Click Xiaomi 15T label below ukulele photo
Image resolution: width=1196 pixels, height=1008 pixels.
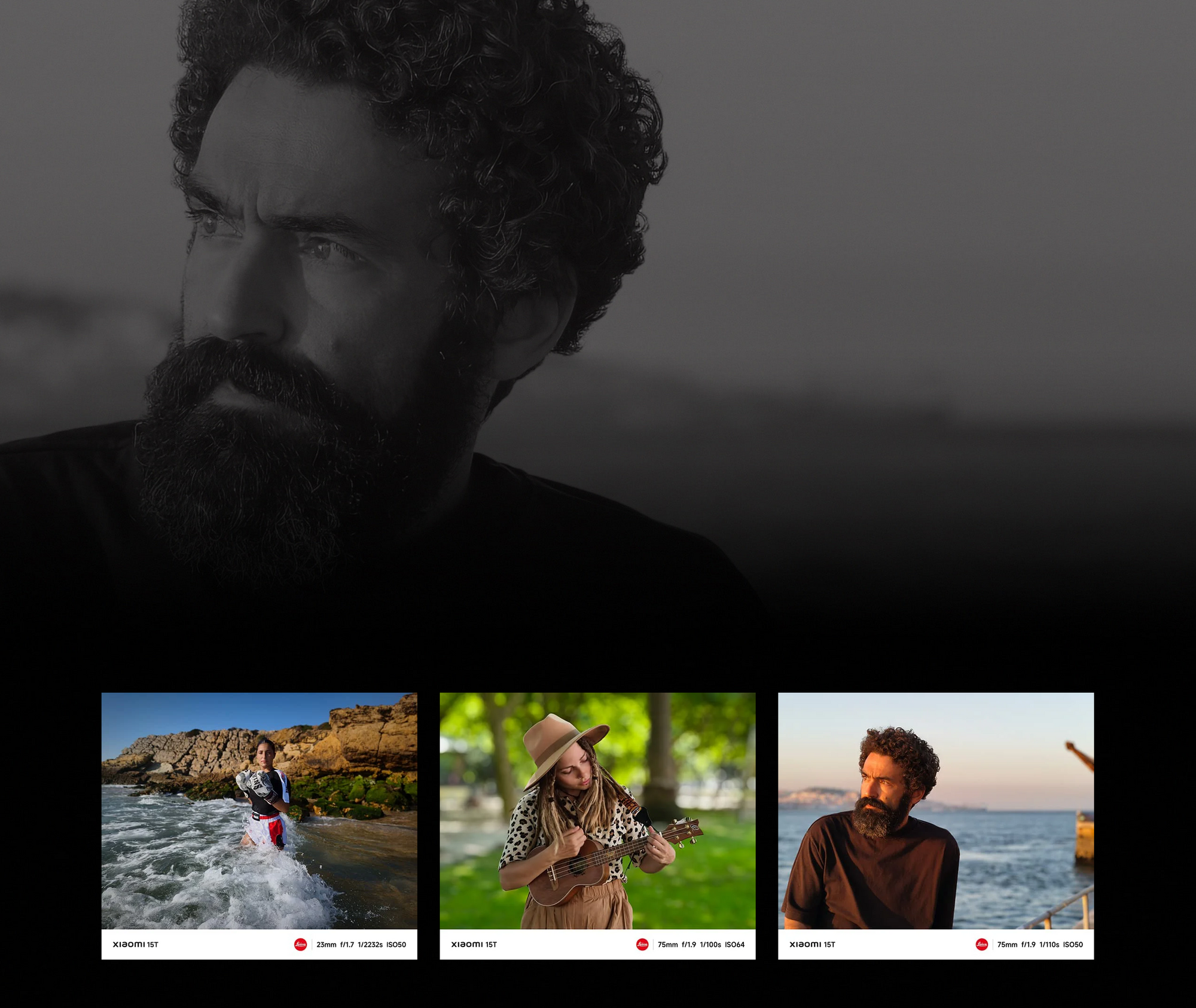[x=474, y=945]
